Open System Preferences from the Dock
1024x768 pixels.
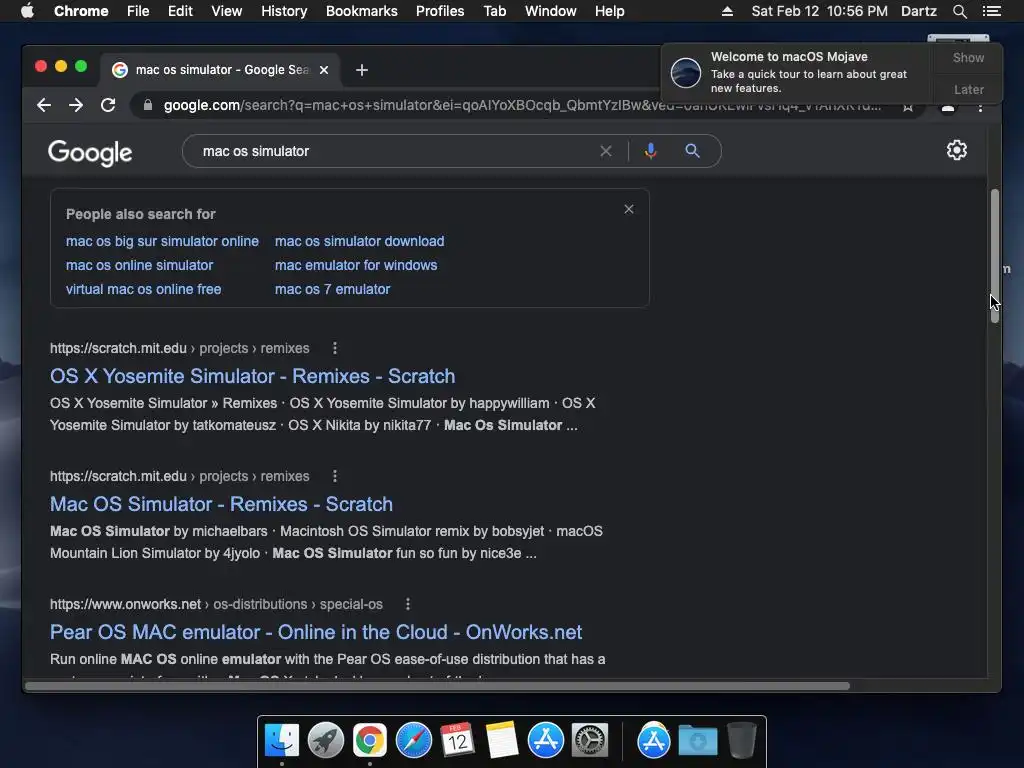click(590, 741)
